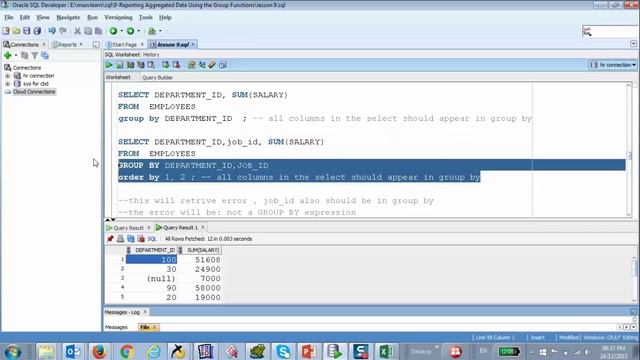Click the Explain Plan icon
The width and height of the screenshot is (640, 360).
[130, 65]
